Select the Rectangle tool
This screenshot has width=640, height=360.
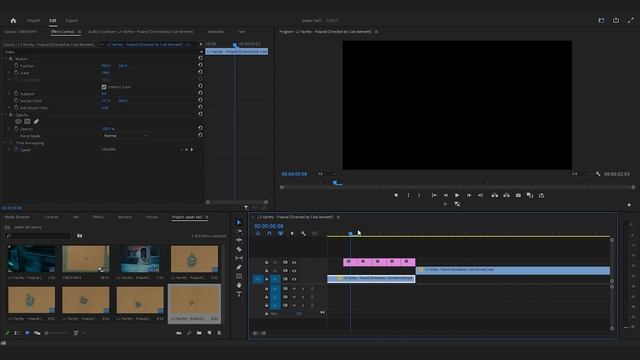pyautogui.click(x=239, y=276)
